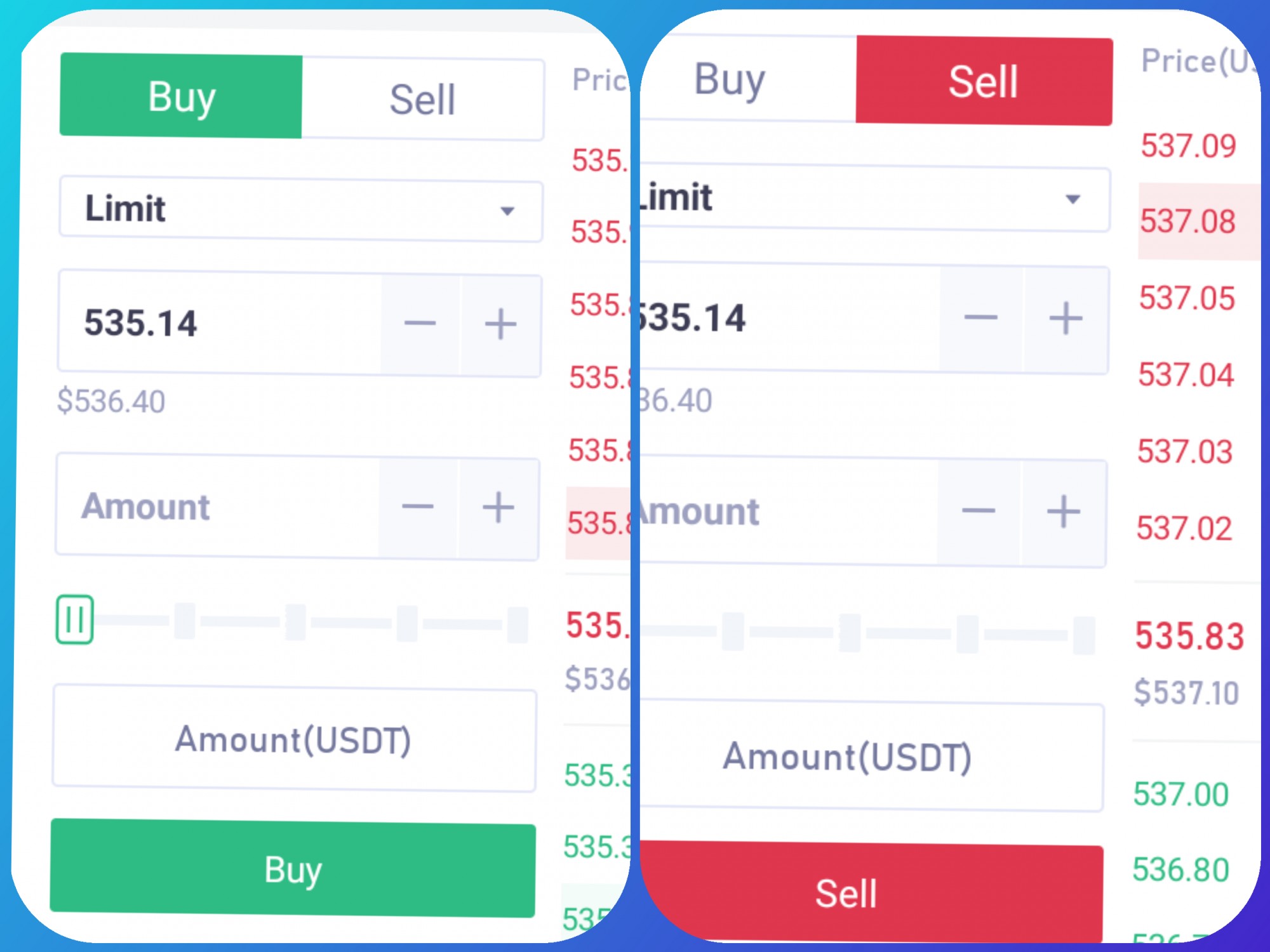Expand Limit dropdown arrow in right panel
This screenshot has height=952, width=1270.
pos(1073,199)
